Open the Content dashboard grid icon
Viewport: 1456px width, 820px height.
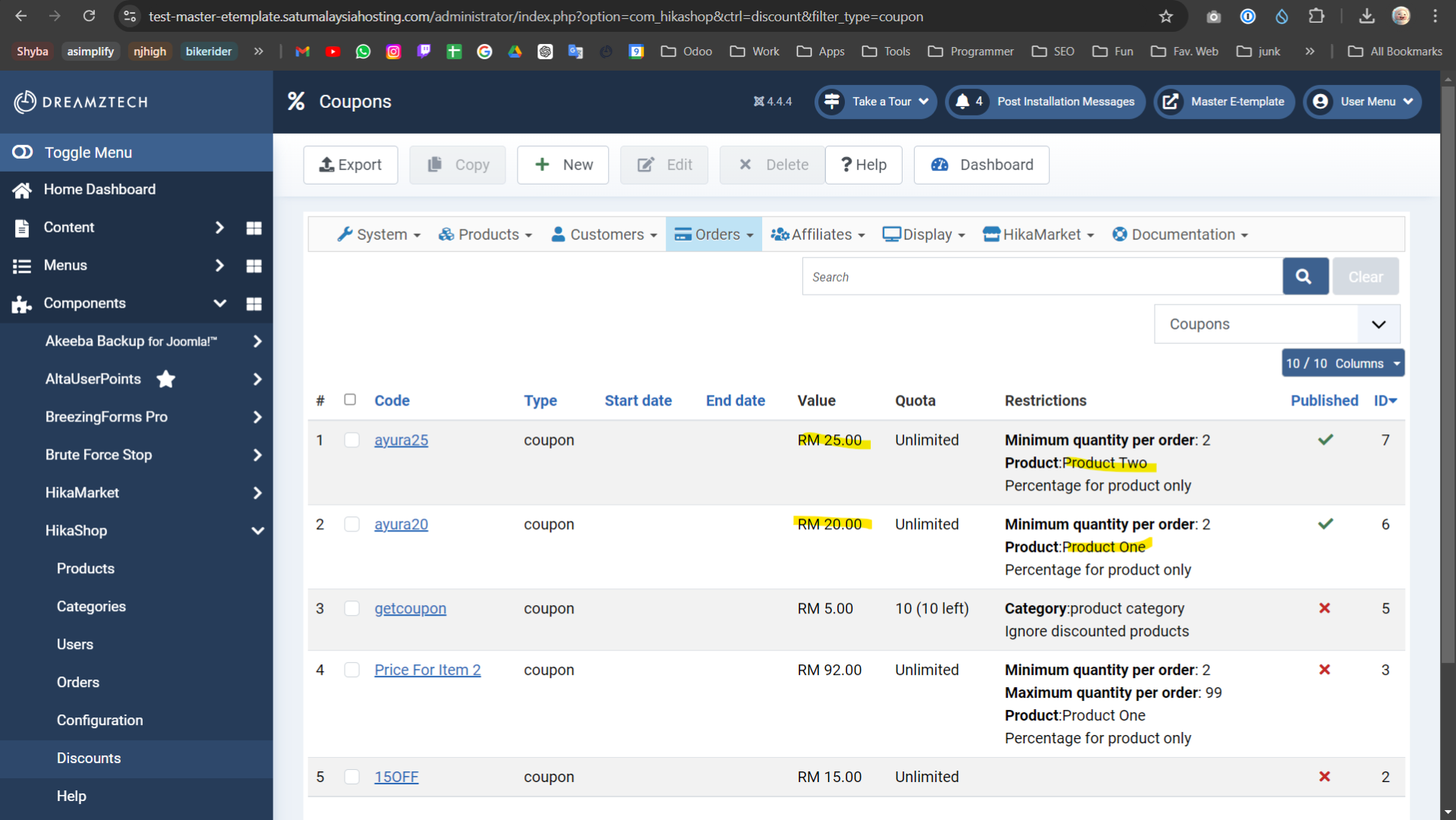click(x=254, y=228)
